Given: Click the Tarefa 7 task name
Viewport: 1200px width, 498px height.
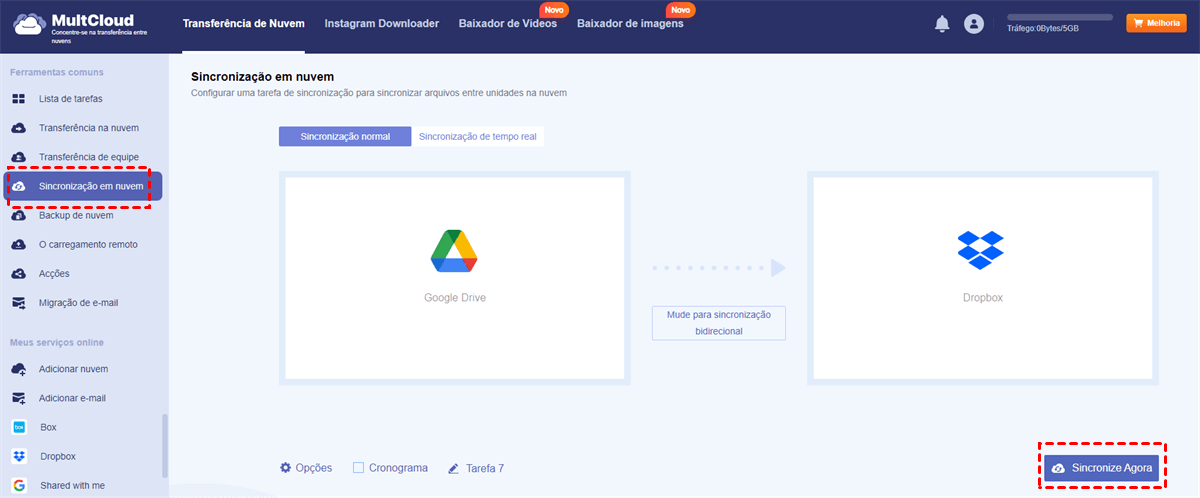Looking at the screenshot, I should (x=485, y=468).
